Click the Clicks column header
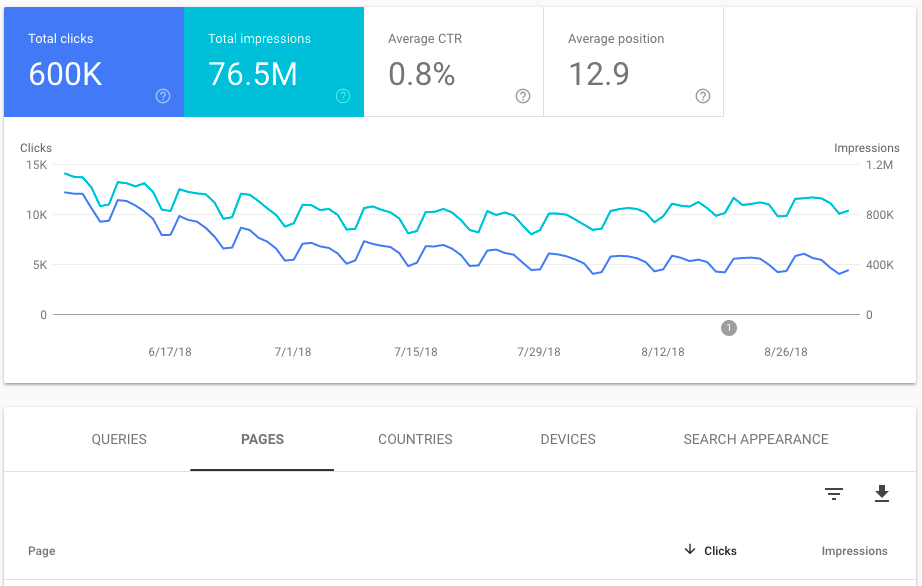This screenshot has height=586, width=922. pyautogui.click(x=722, y=550)
